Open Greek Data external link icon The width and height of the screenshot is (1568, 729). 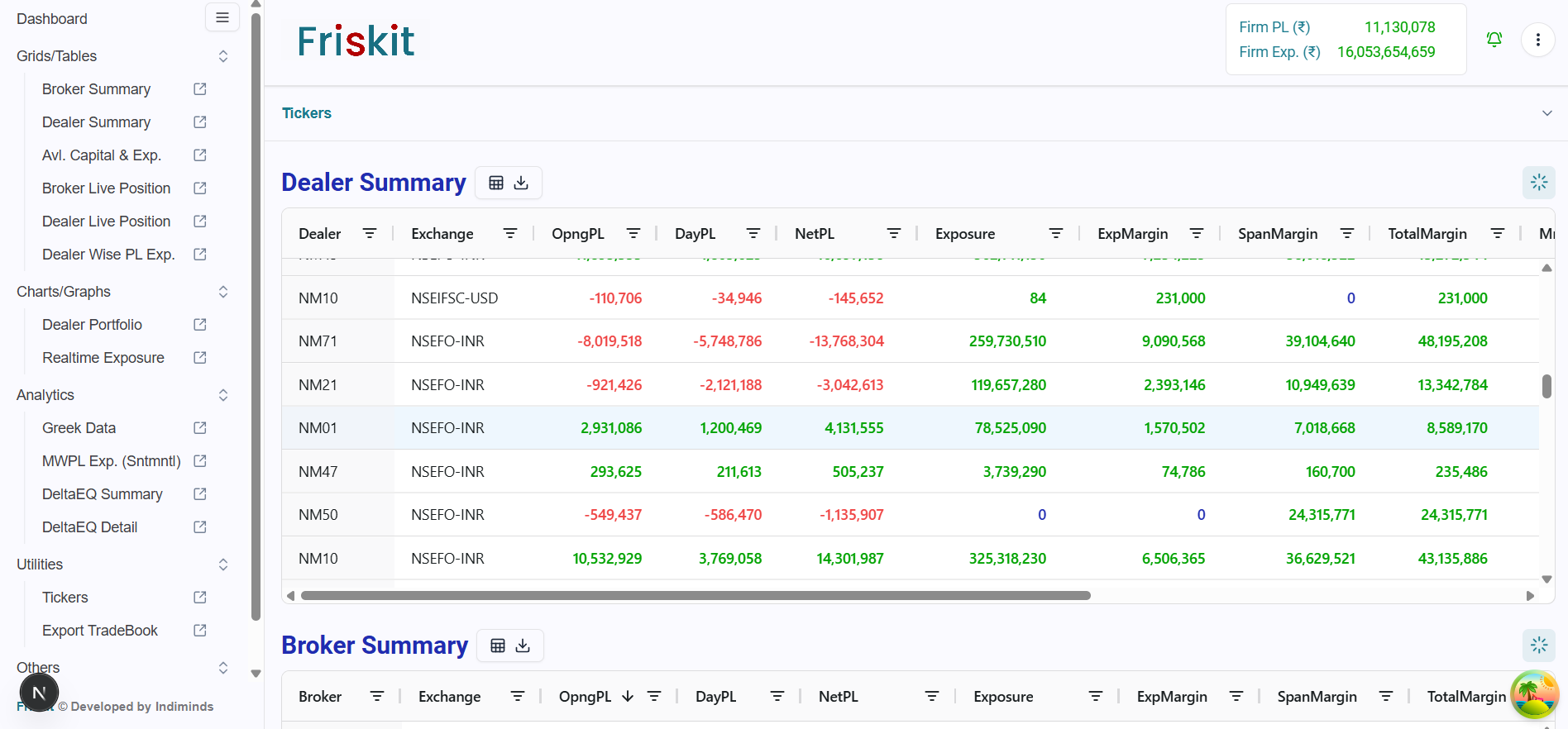coord(199,428)
